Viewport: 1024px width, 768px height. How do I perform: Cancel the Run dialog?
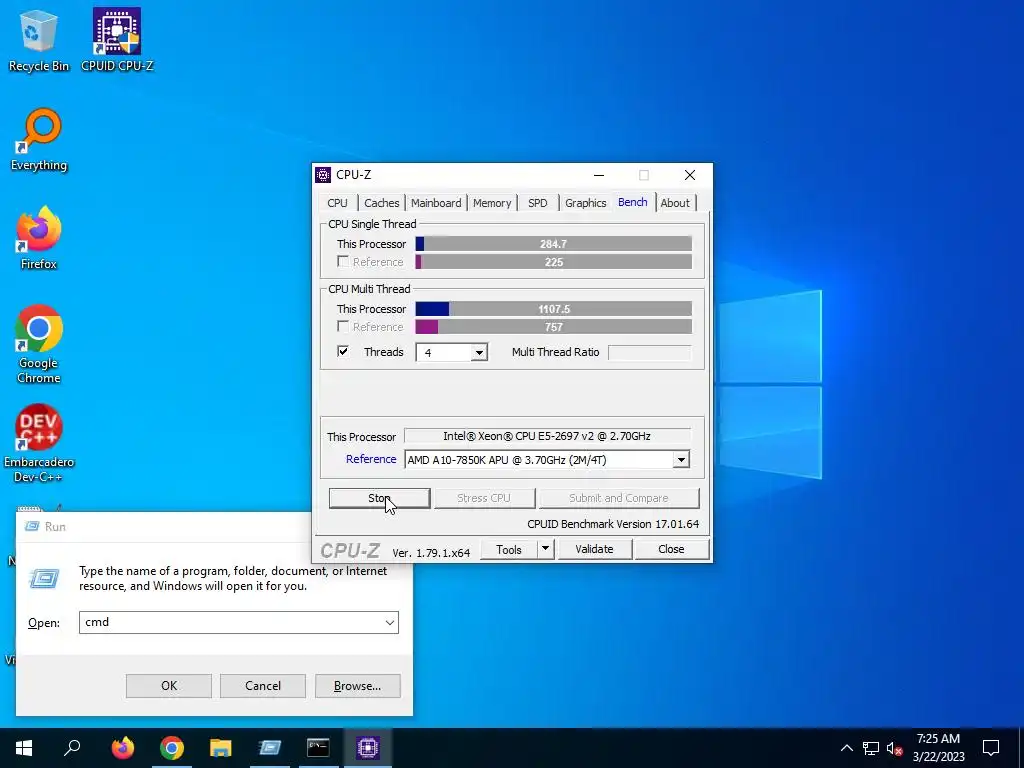(263, 686)
